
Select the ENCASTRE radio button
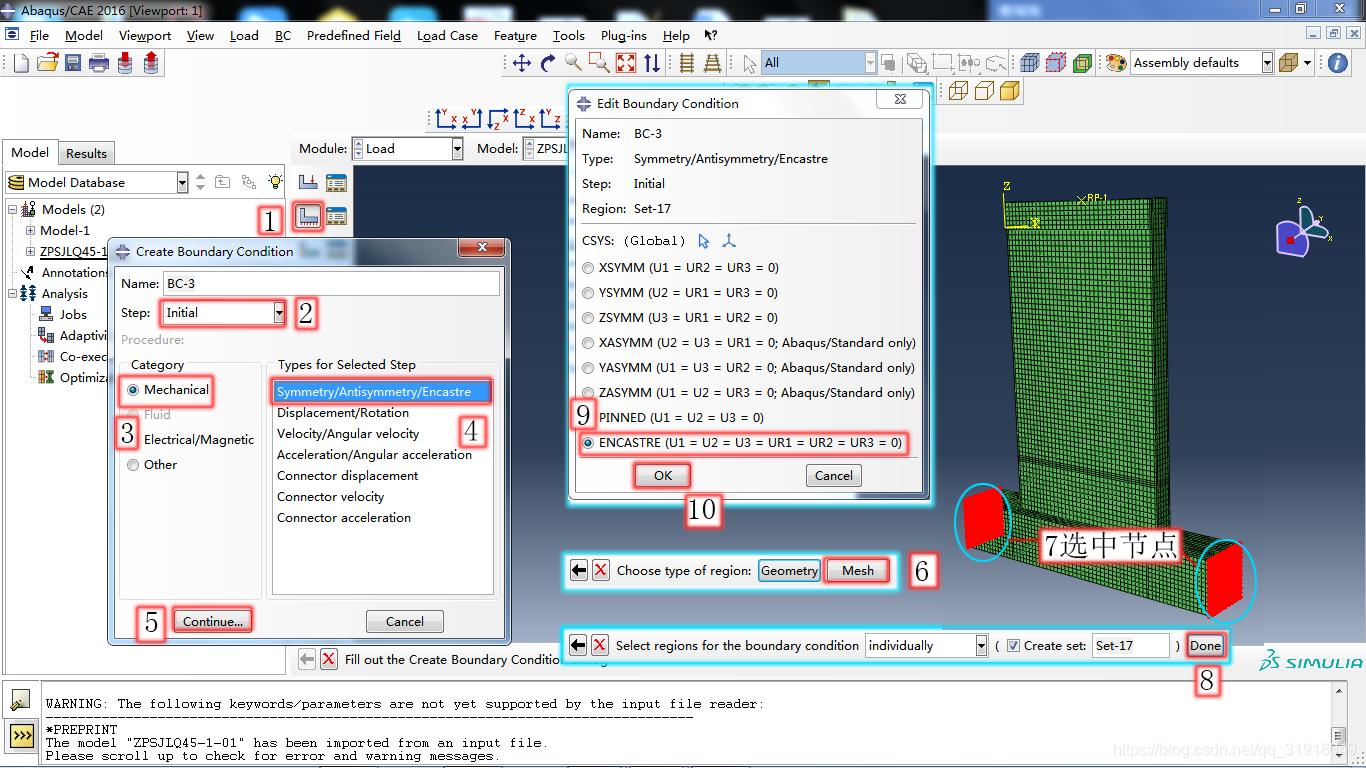pyautogui.click(x=588, y=442)
